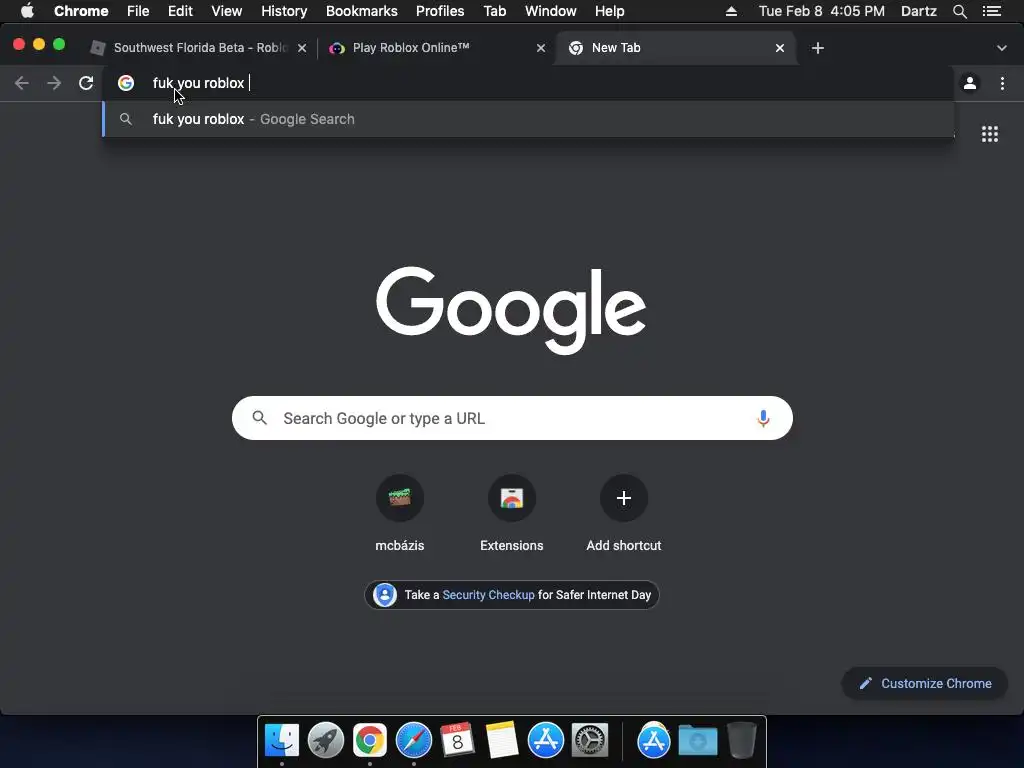Open the Security Checkup link
Viewport: 1024px width, 768px height.
(488, 595)
